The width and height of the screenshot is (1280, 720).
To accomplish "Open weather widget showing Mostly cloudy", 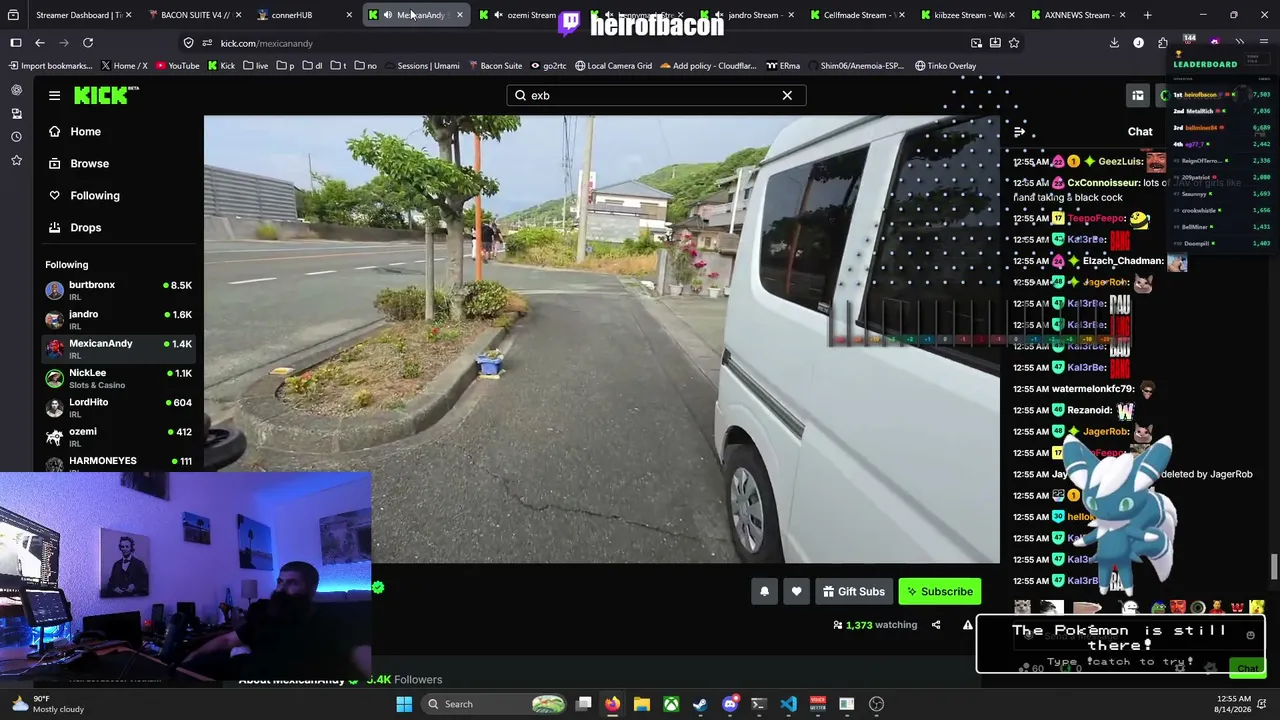I will [x=50, y=704].
